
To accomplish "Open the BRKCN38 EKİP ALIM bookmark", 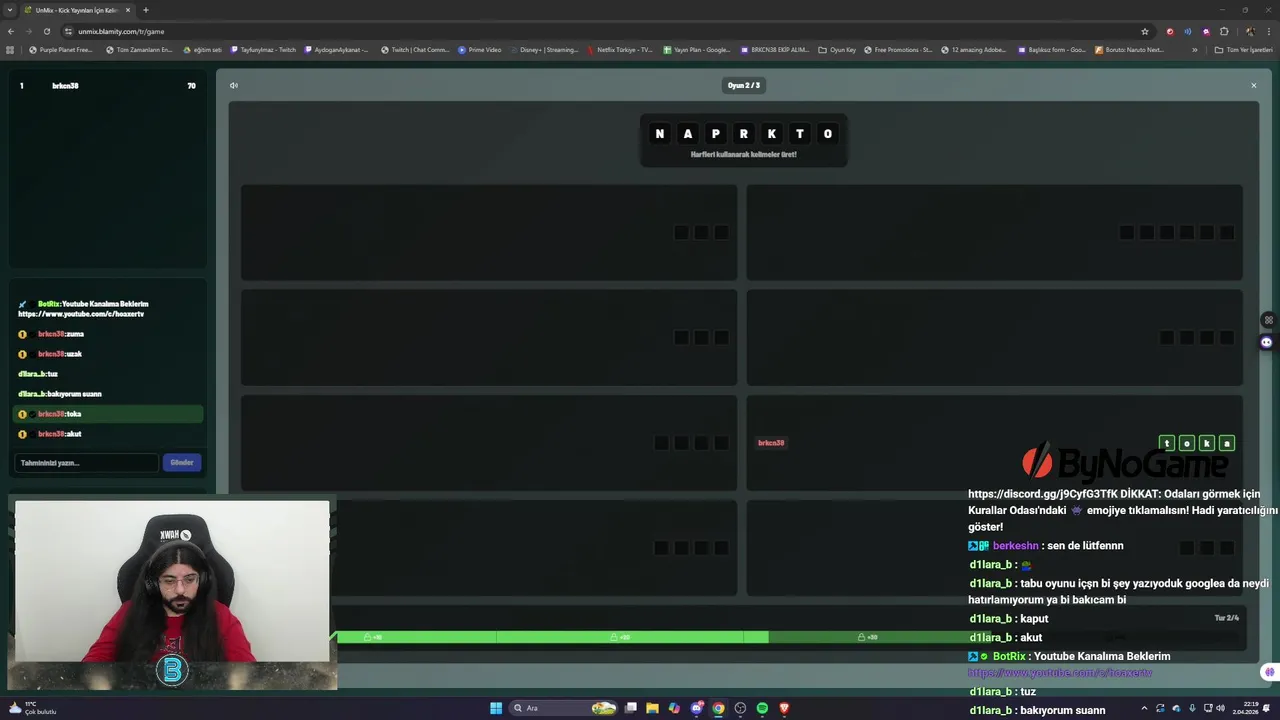I will [x=774, y=49].
